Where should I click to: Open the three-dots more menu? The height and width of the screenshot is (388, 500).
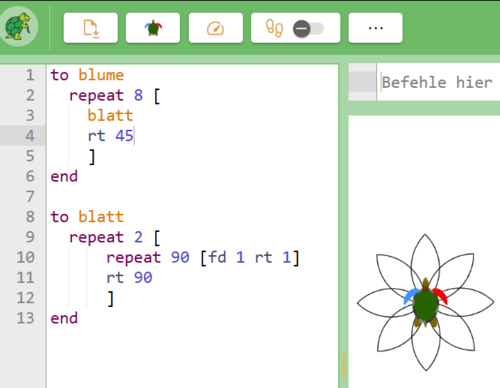[x=376, y=28]
